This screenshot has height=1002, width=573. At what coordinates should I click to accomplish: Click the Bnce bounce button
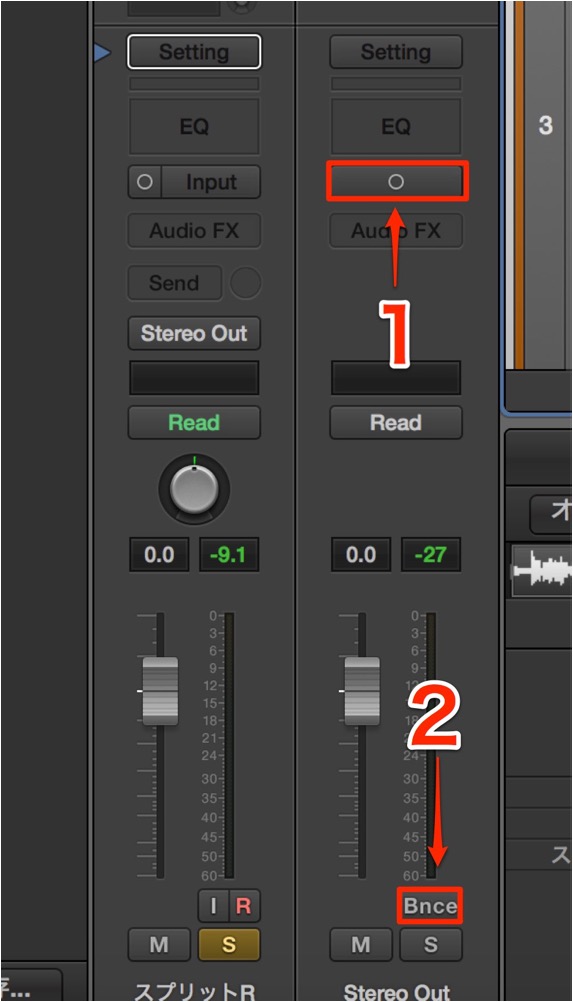pyautogui.click(x=430, y=906)
